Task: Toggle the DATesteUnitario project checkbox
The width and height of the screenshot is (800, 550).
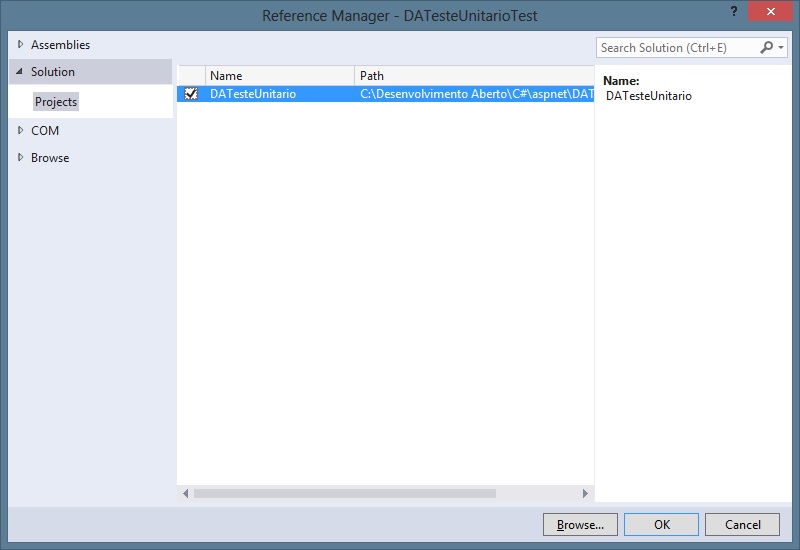Action: coord(191,94)
